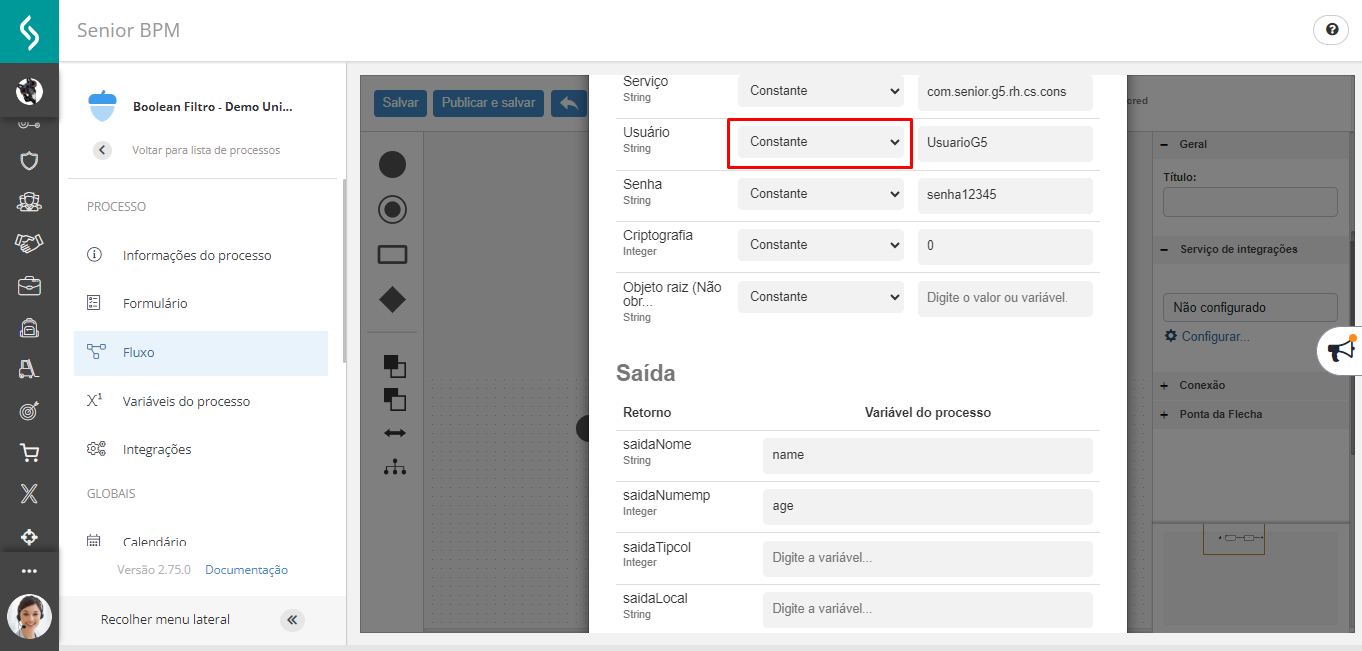Click the help question mark icon
The height and width of the screenshot is (651, 1362).
pos(1331,30)
